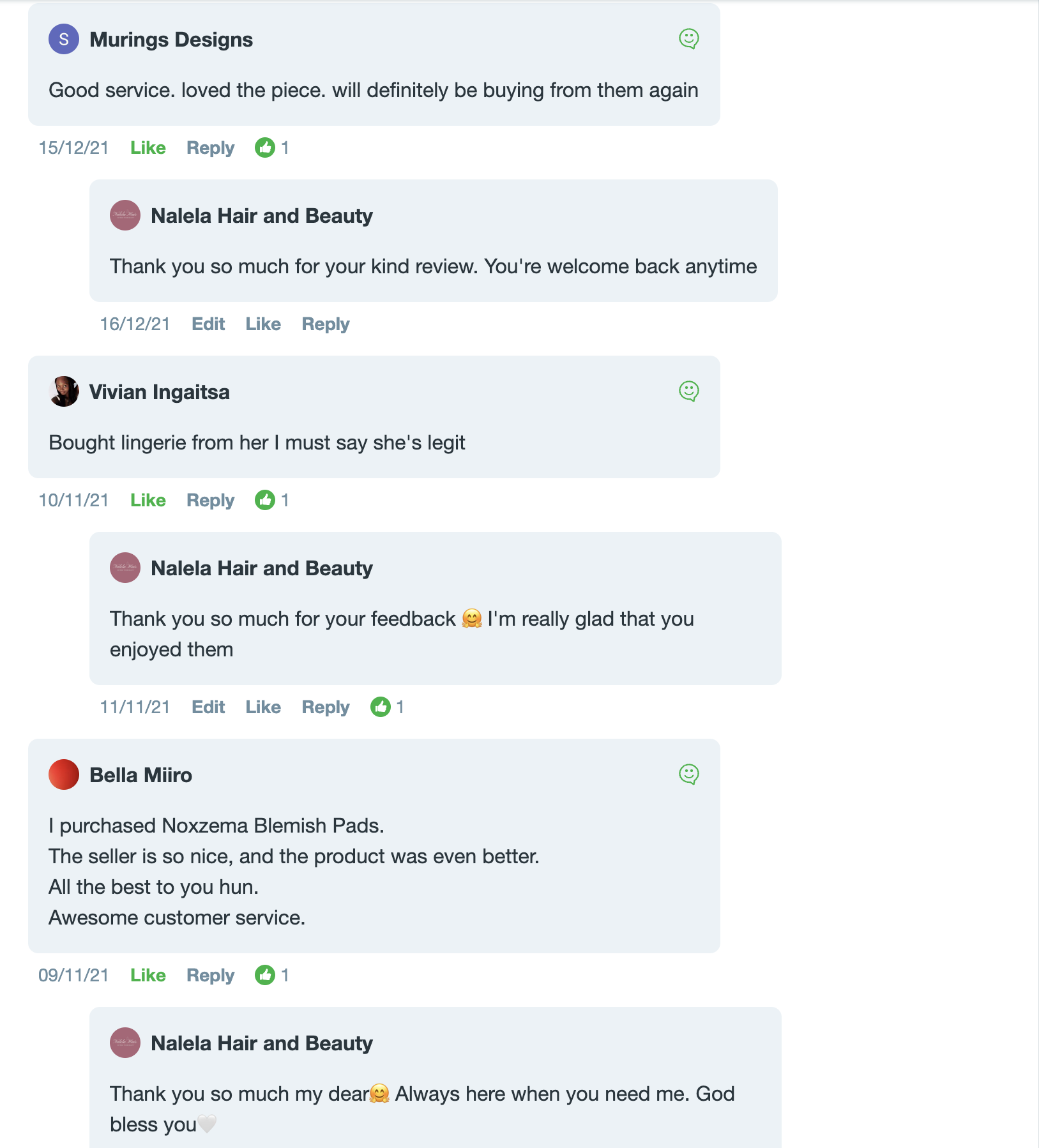Open Murings Designs profile avatar
The image size is (1039, 1148).
click(x=64, y=39)
